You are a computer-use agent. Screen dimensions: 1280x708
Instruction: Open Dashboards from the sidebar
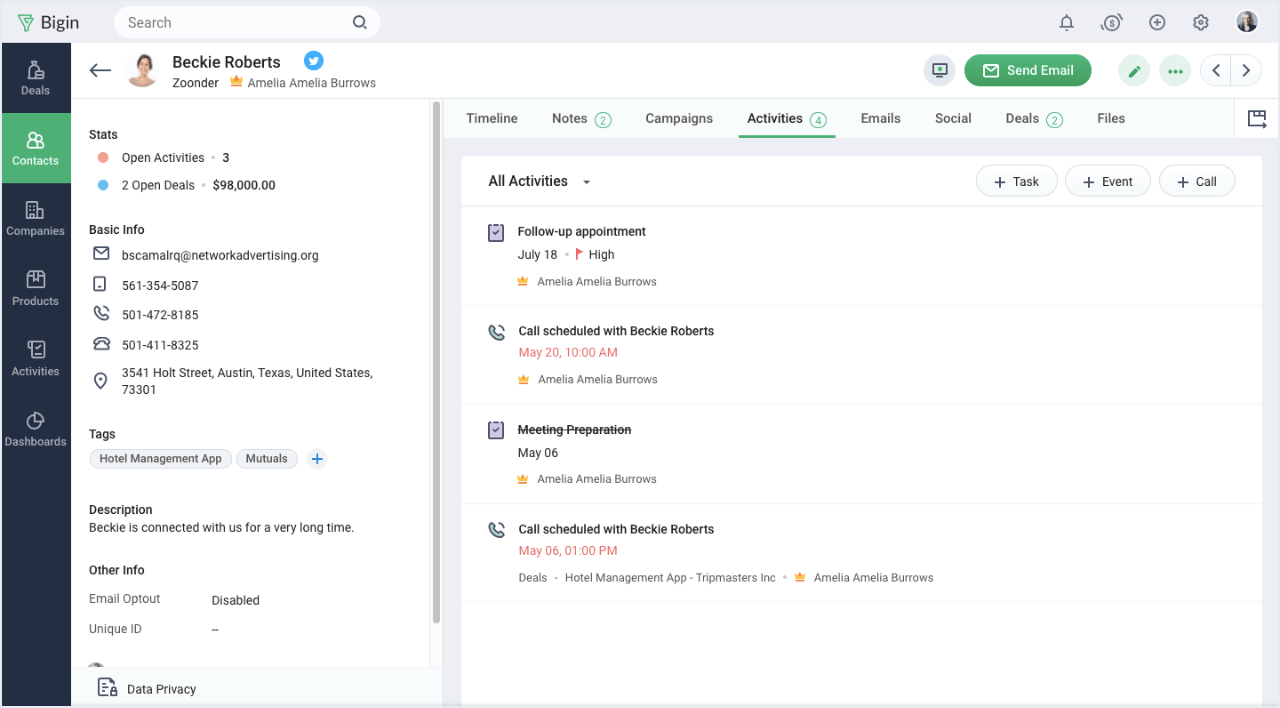35,430
